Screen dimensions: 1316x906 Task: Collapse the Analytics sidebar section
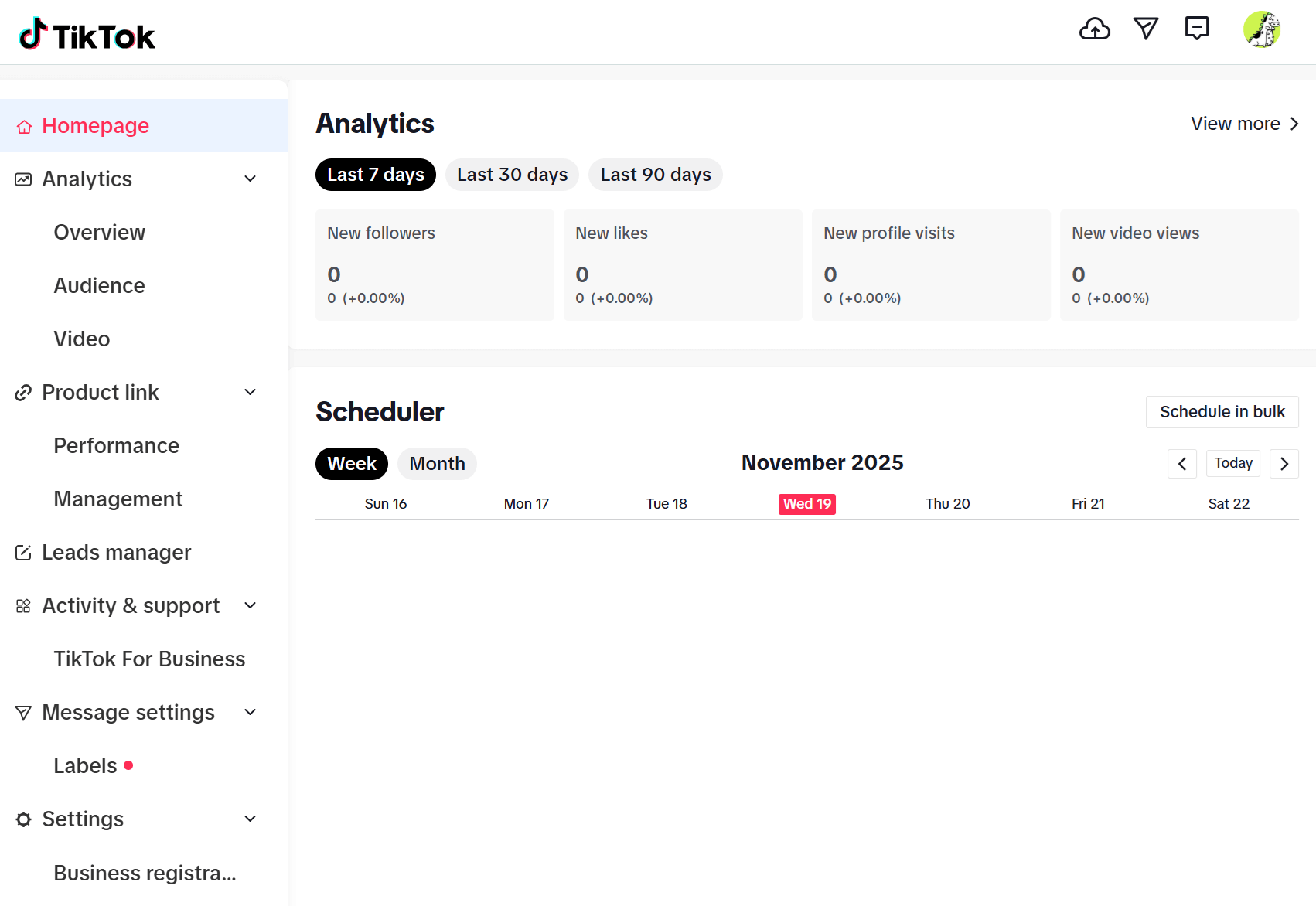point(249,179)
